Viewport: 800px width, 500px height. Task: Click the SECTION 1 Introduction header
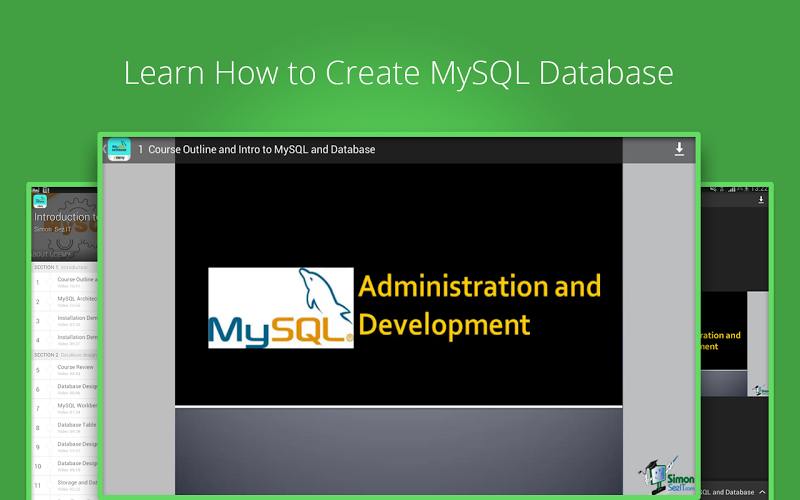pos(64,267)
